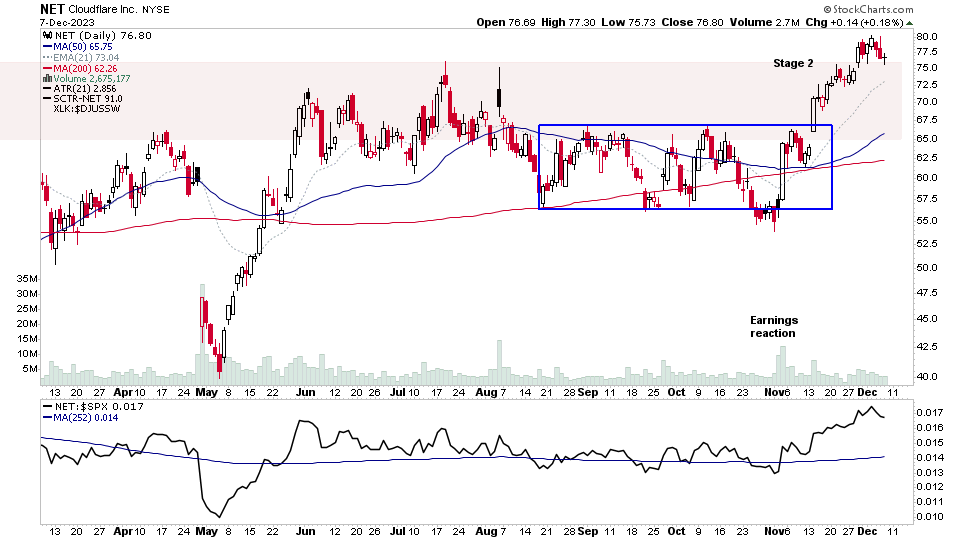Image resolution: width=960 pixels, height=540 pixels.
Task: Click the earnings-day volume spike bar in November
Action: (782, 366)
